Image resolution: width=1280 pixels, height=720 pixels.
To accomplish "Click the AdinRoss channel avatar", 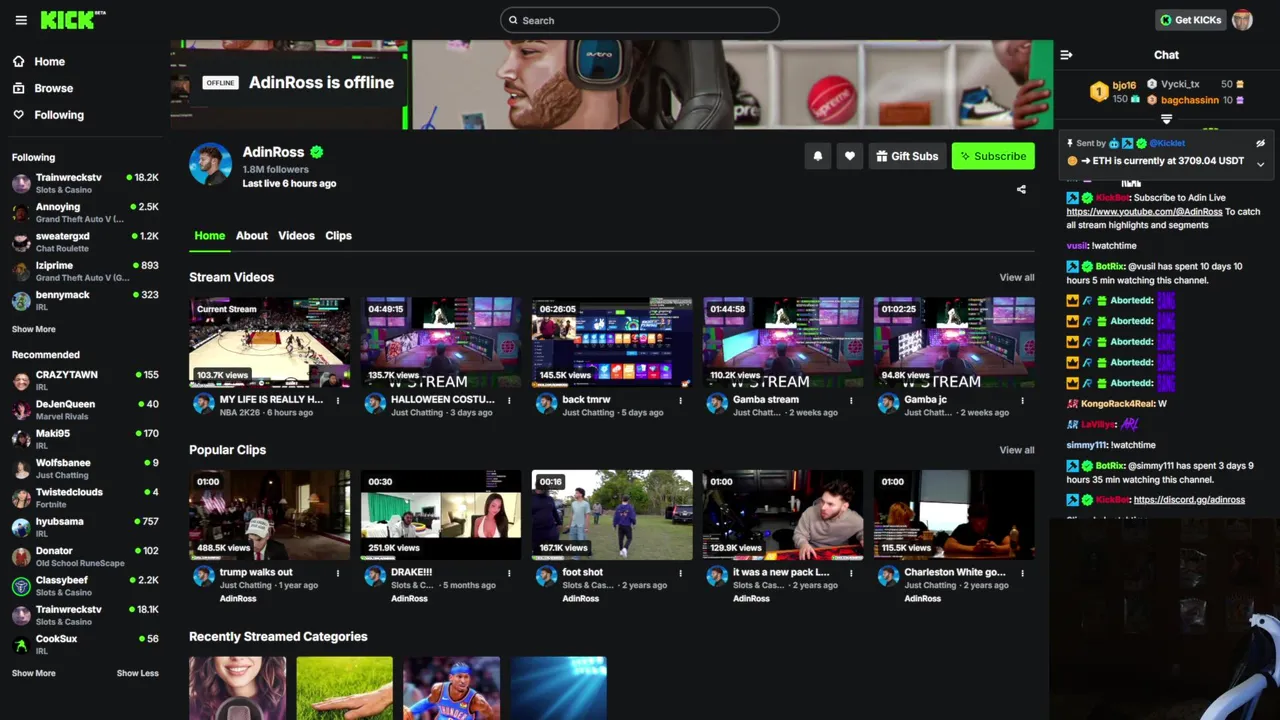I will (210, 163).
